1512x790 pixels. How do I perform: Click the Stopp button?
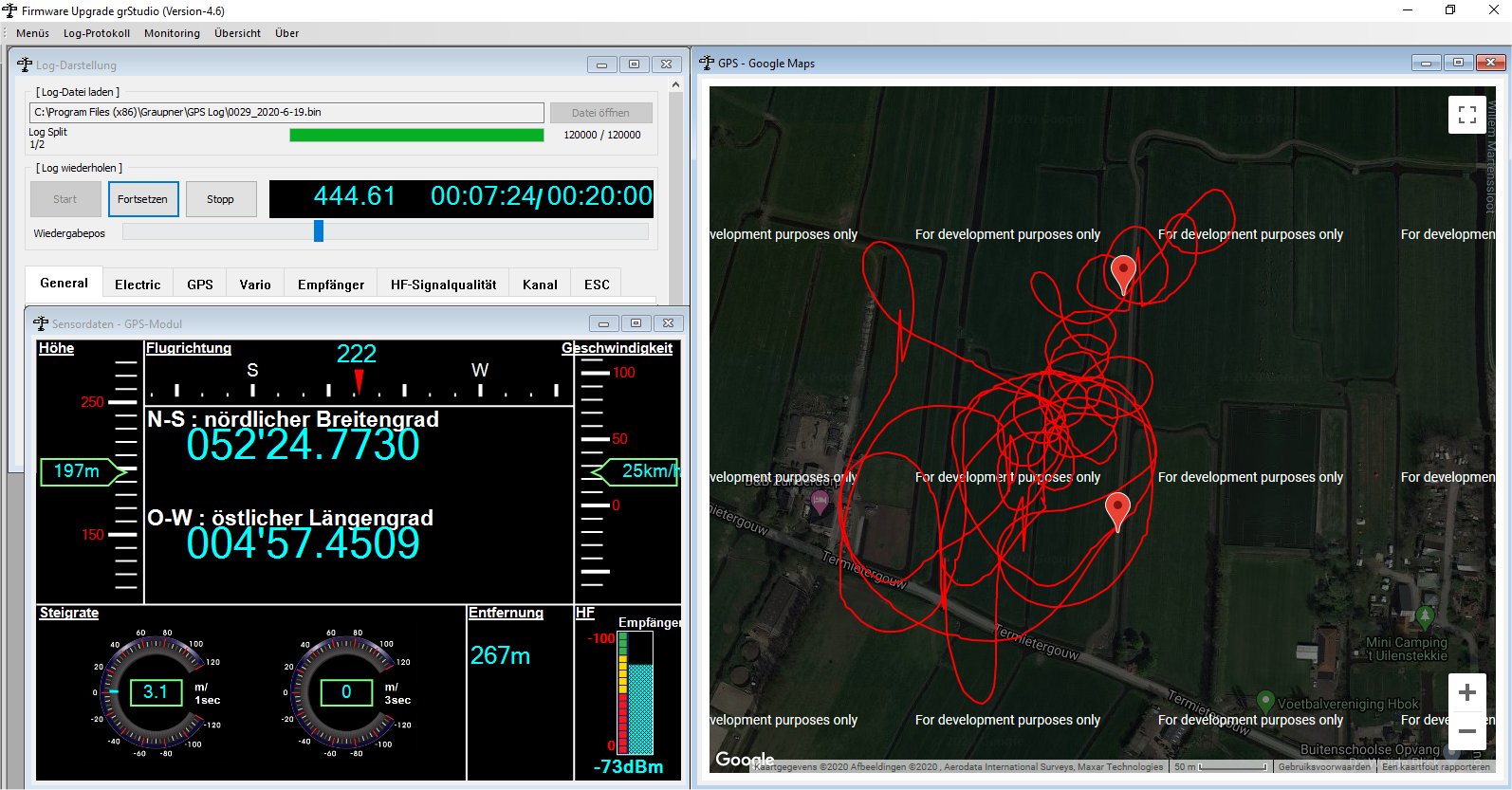(221, 199)
